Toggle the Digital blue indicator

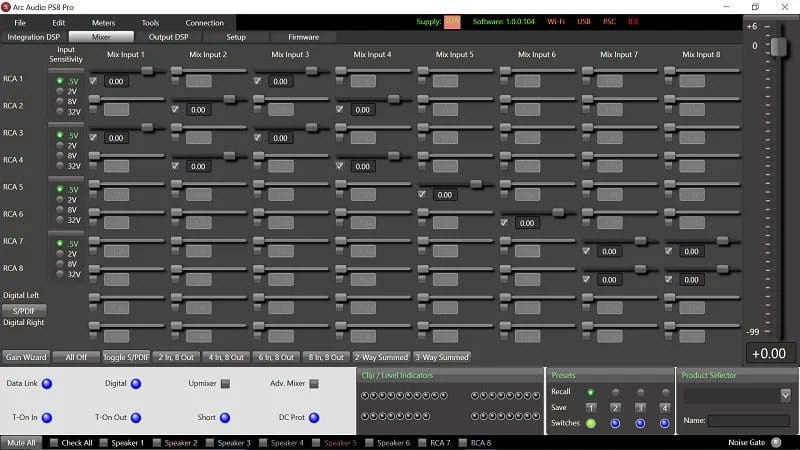pos(136,384)
